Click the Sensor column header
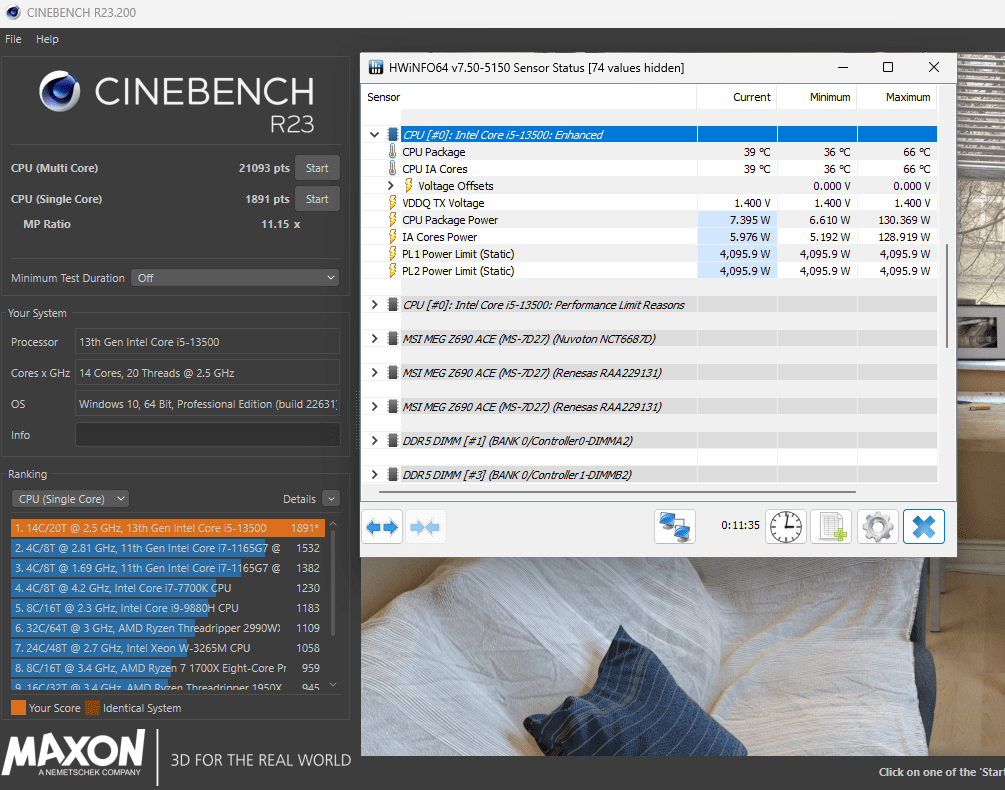 coord(383,97)
